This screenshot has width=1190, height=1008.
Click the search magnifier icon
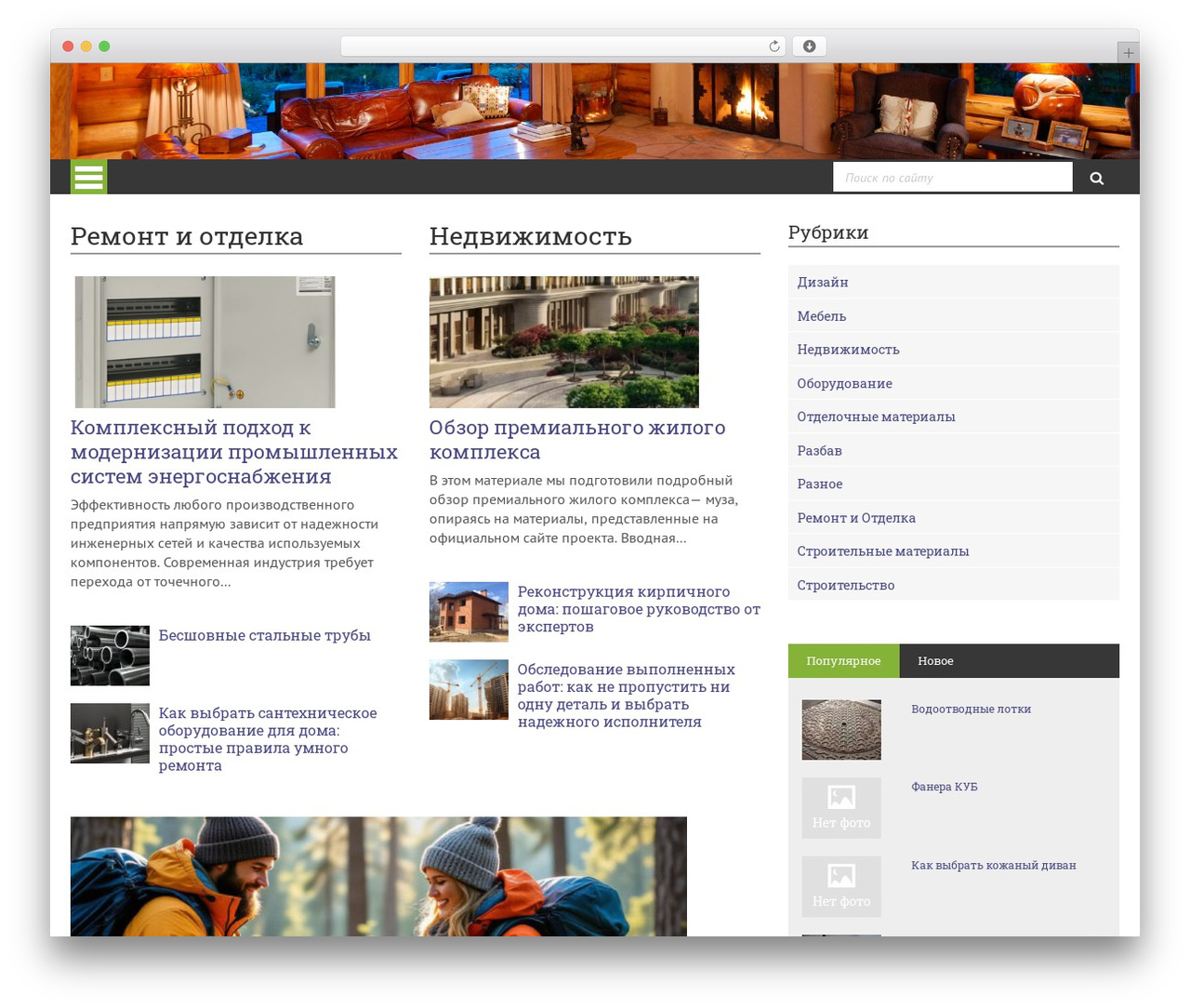pos(1097,178)
